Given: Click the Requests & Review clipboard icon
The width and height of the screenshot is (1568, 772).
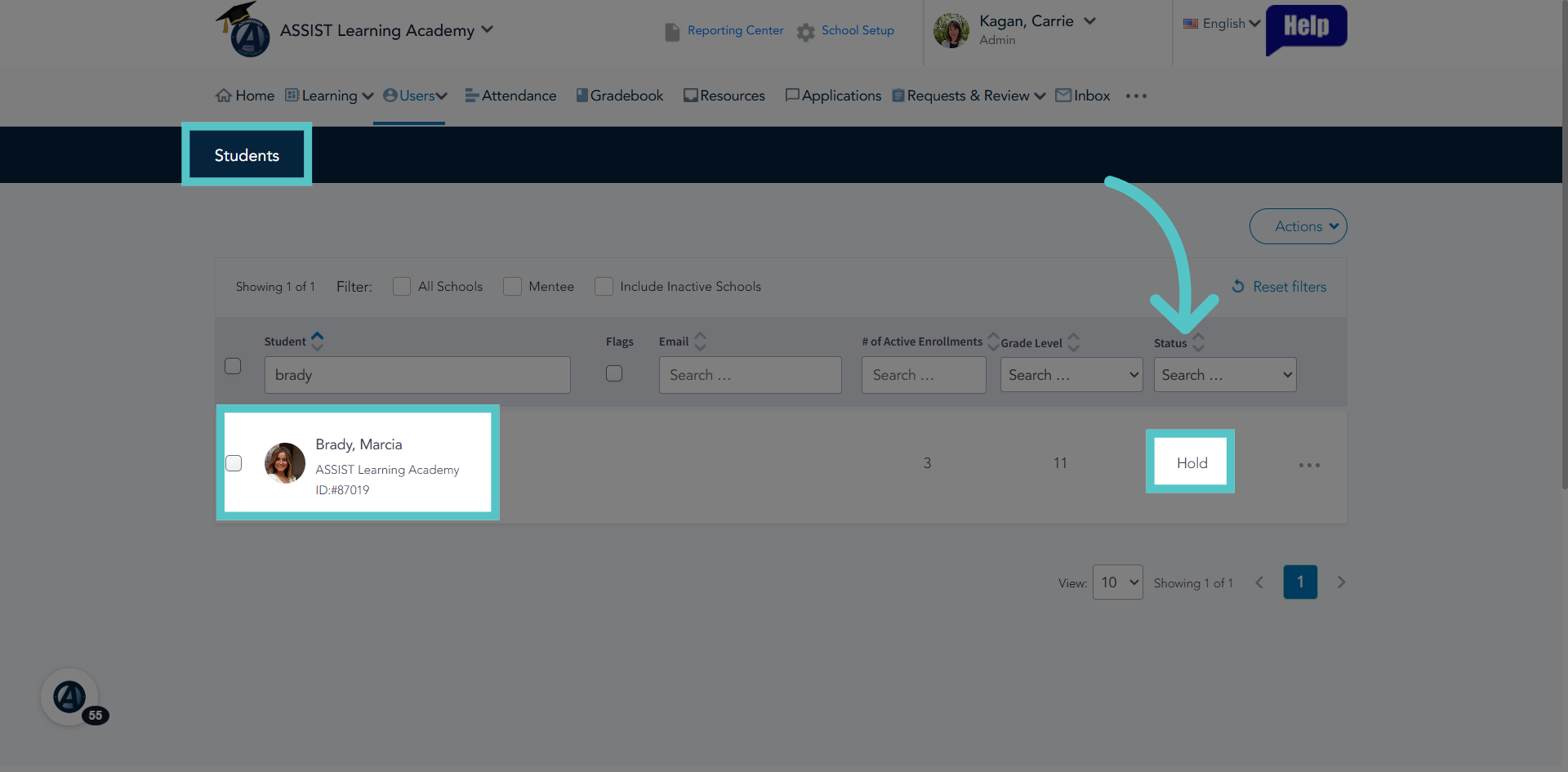Looking at the screenshot, I should pos(898,96).
